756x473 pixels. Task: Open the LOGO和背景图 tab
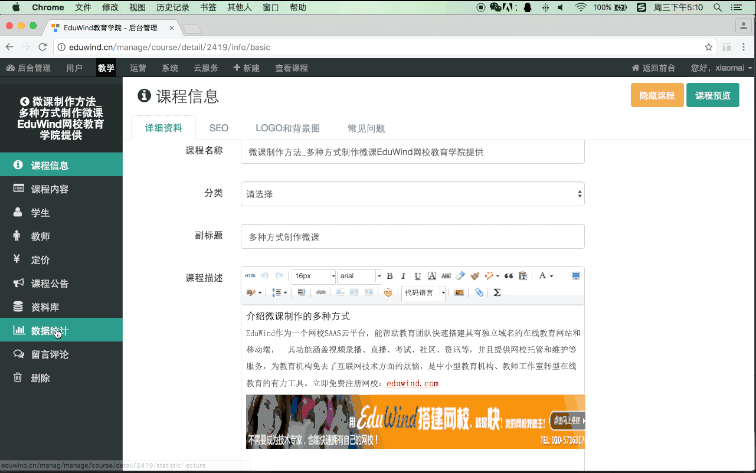pyautogui.click(x=287, y=128)
